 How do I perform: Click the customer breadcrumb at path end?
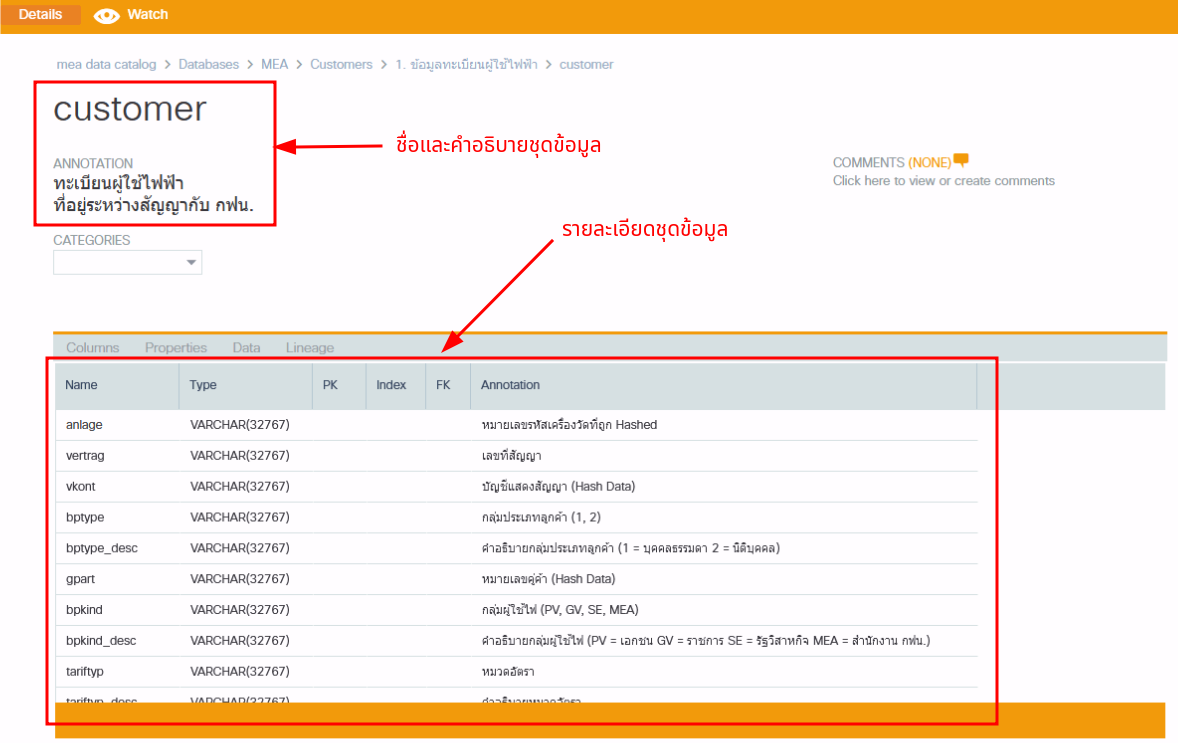tap(586, 64)
